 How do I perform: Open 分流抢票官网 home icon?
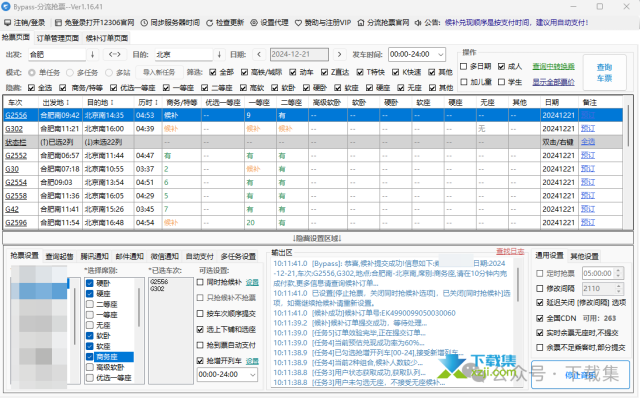361,23
